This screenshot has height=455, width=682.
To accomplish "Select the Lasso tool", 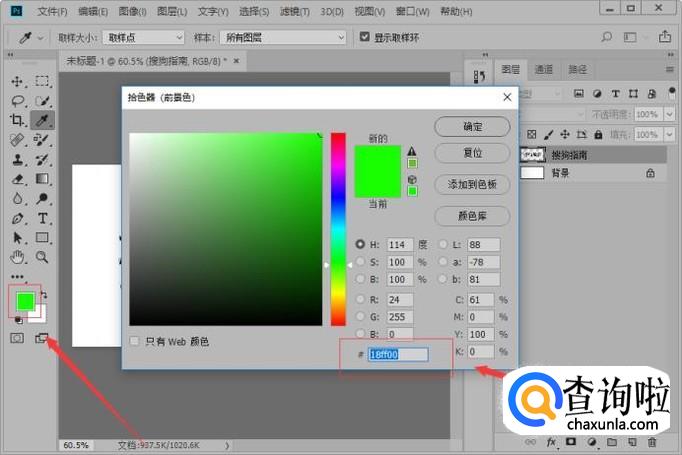I will (17, 101).
